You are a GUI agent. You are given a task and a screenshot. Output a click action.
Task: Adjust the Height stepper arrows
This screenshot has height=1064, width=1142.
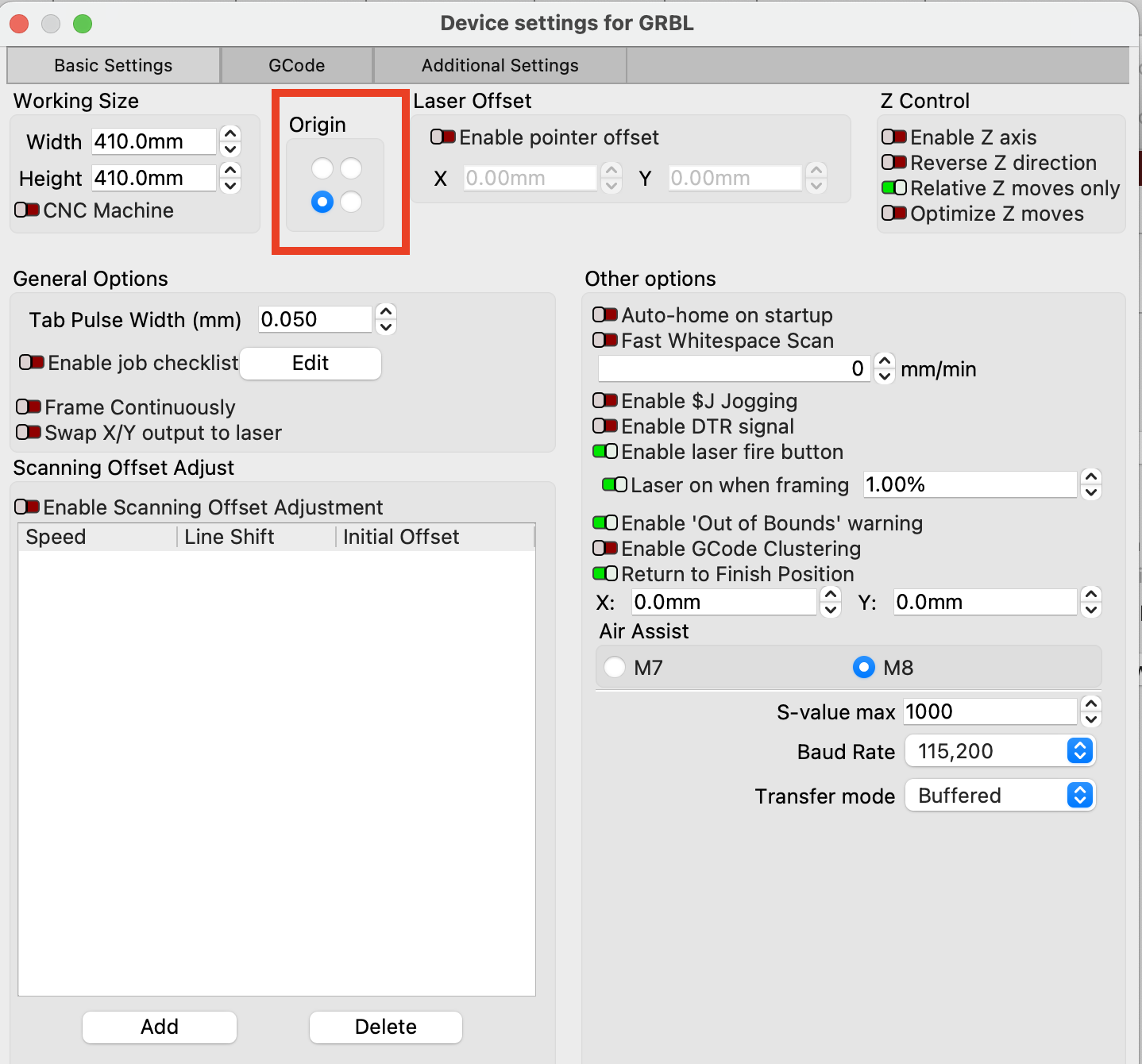tap(230, 178)
